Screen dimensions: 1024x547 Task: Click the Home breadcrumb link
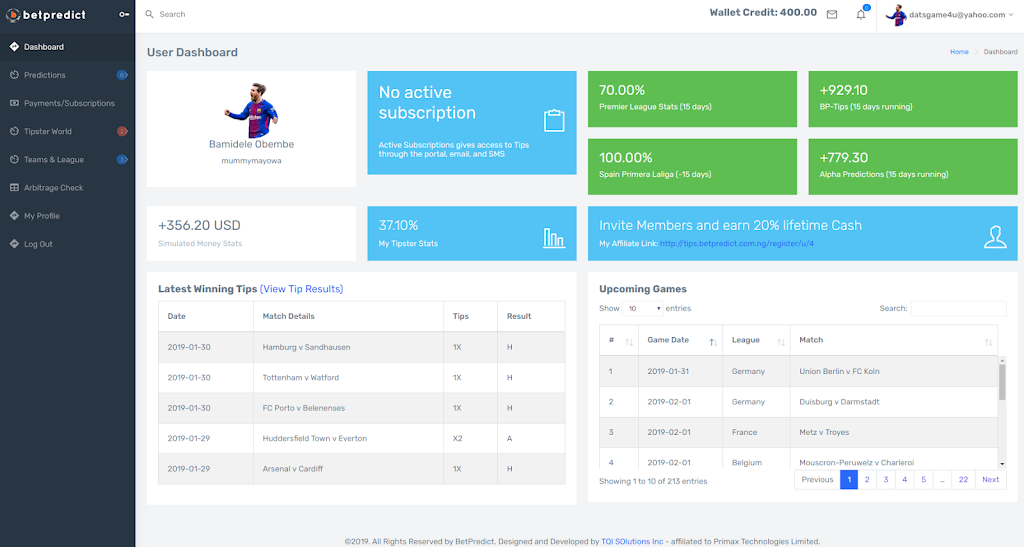pyautogui.click(x=959, y=52)
